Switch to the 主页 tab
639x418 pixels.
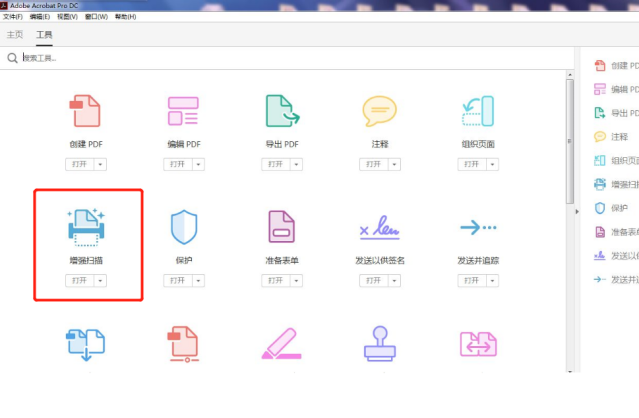coord(15,35)
